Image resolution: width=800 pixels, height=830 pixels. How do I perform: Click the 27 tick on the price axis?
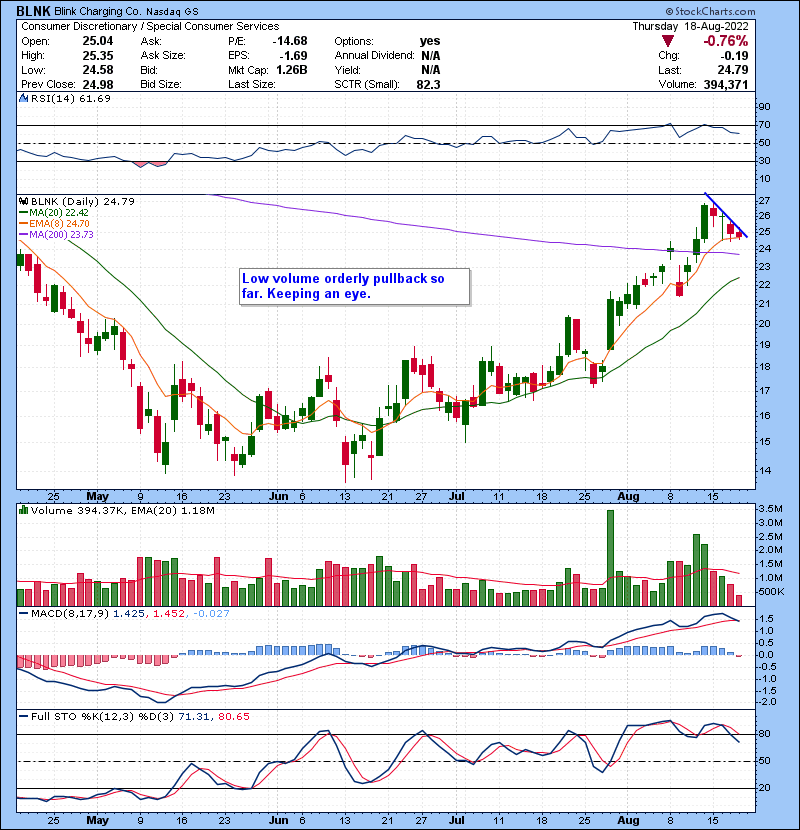(x=764, y=201)
